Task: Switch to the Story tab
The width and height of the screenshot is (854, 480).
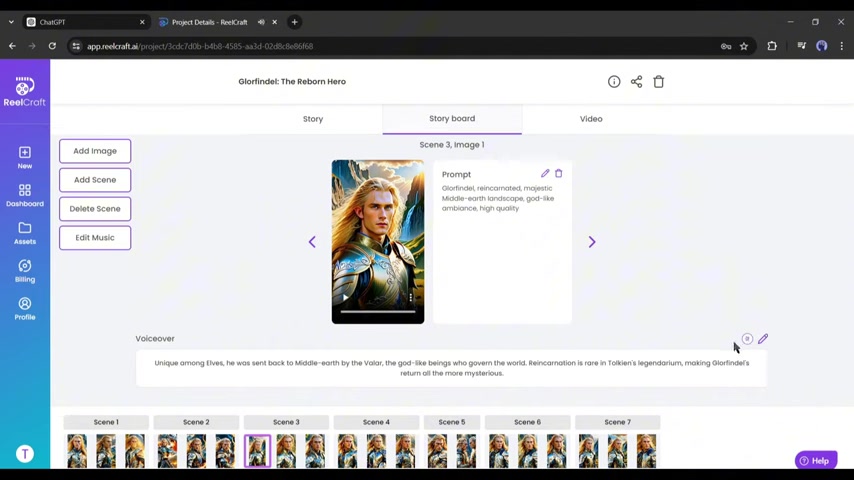Action: tap(313, 119)
